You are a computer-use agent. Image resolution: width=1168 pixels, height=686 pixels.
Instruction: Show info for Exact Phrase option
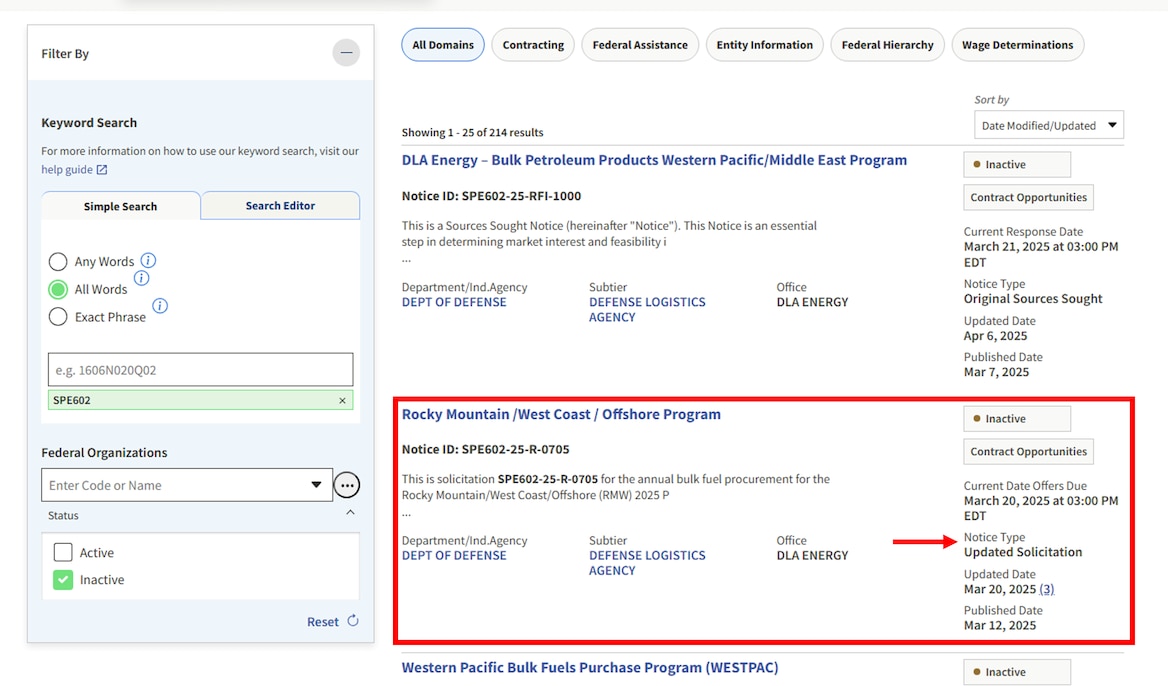pyautogui.click(x=160, y=306)
